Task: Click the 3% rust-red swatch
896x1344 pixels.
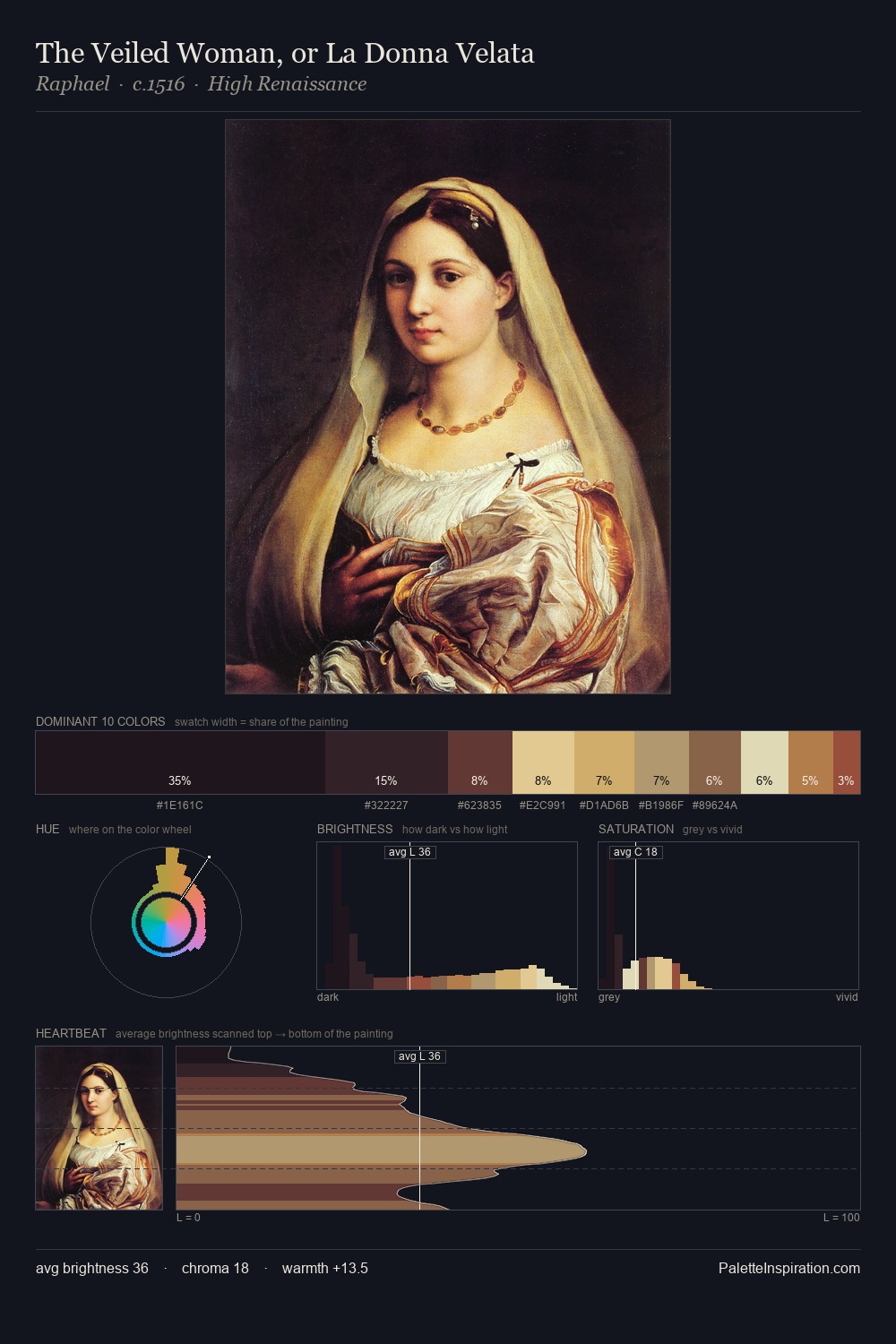Action: [847, 762]
